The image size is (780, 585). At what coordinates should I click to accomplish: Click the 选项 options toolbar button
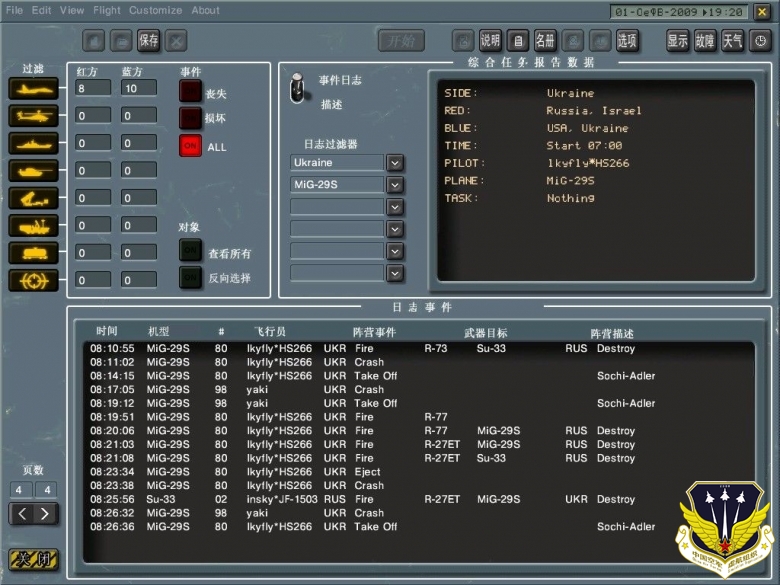tap(627, 41)
